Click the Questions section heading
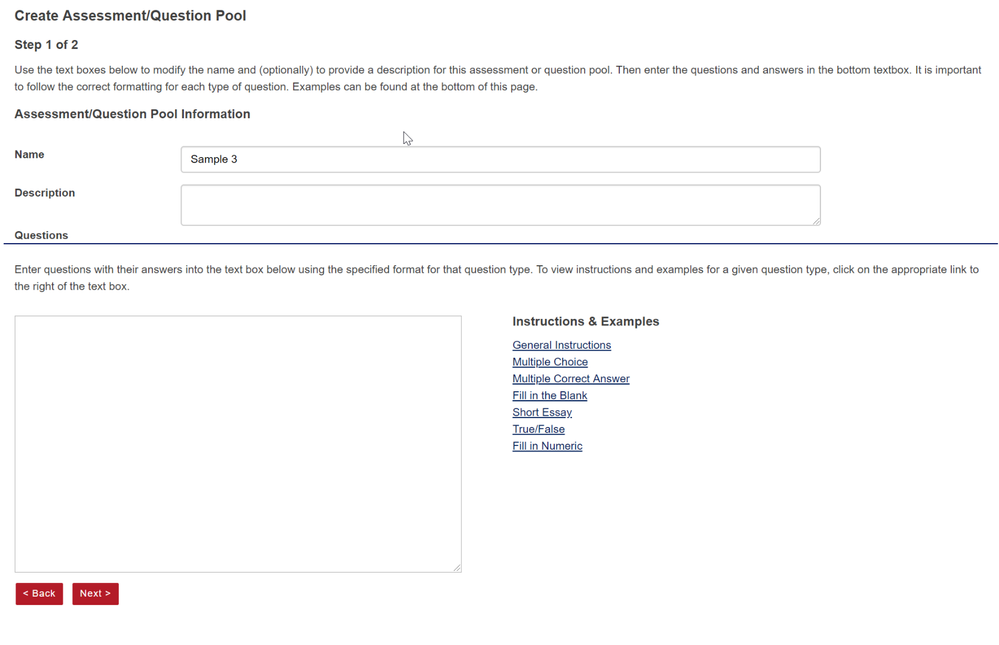 coord(41,236)
